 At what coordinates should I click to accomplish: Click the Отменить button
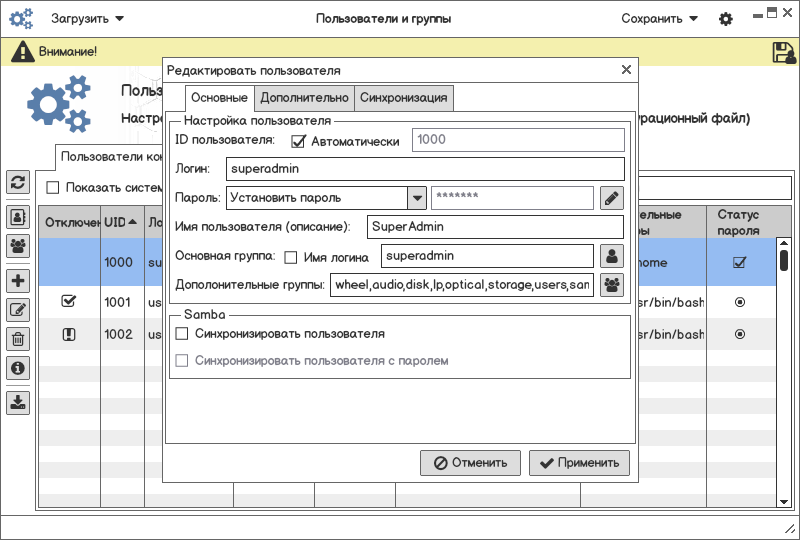[x=470, y=463]
